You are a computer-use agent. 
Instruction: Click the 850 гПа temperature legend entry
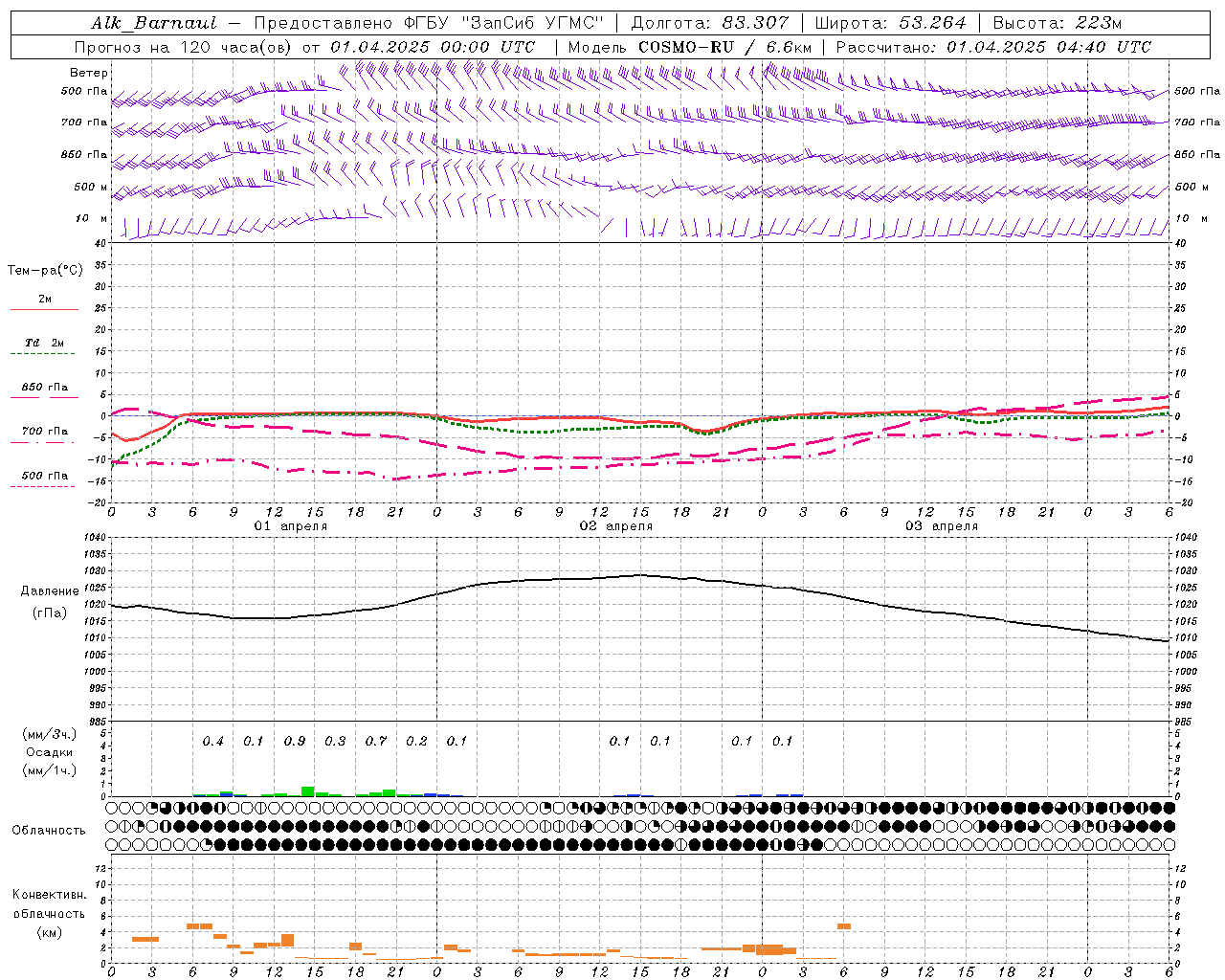44,388
